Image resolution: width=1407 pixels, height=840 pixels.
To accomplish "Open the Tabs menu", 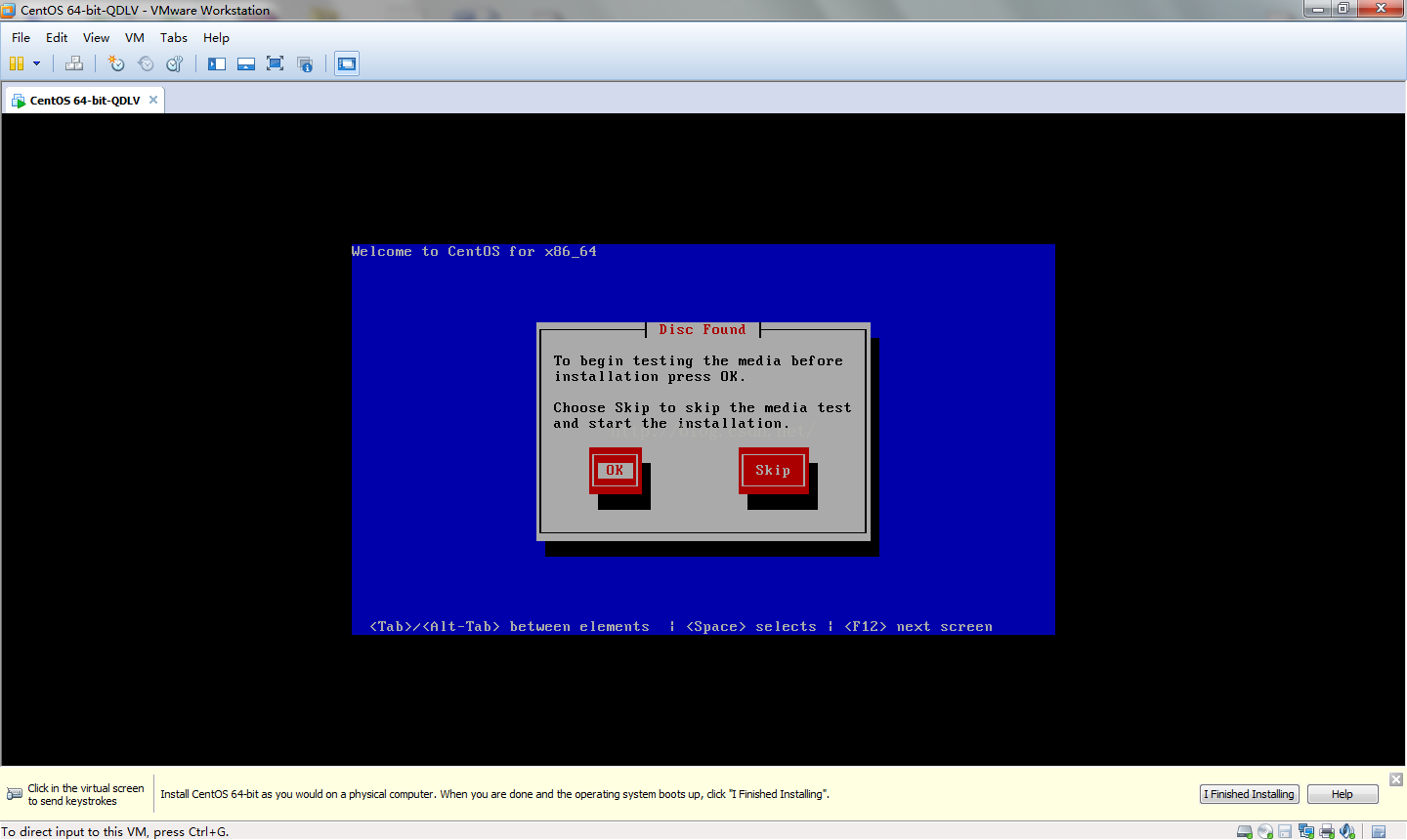I will [x=174, y=37].
